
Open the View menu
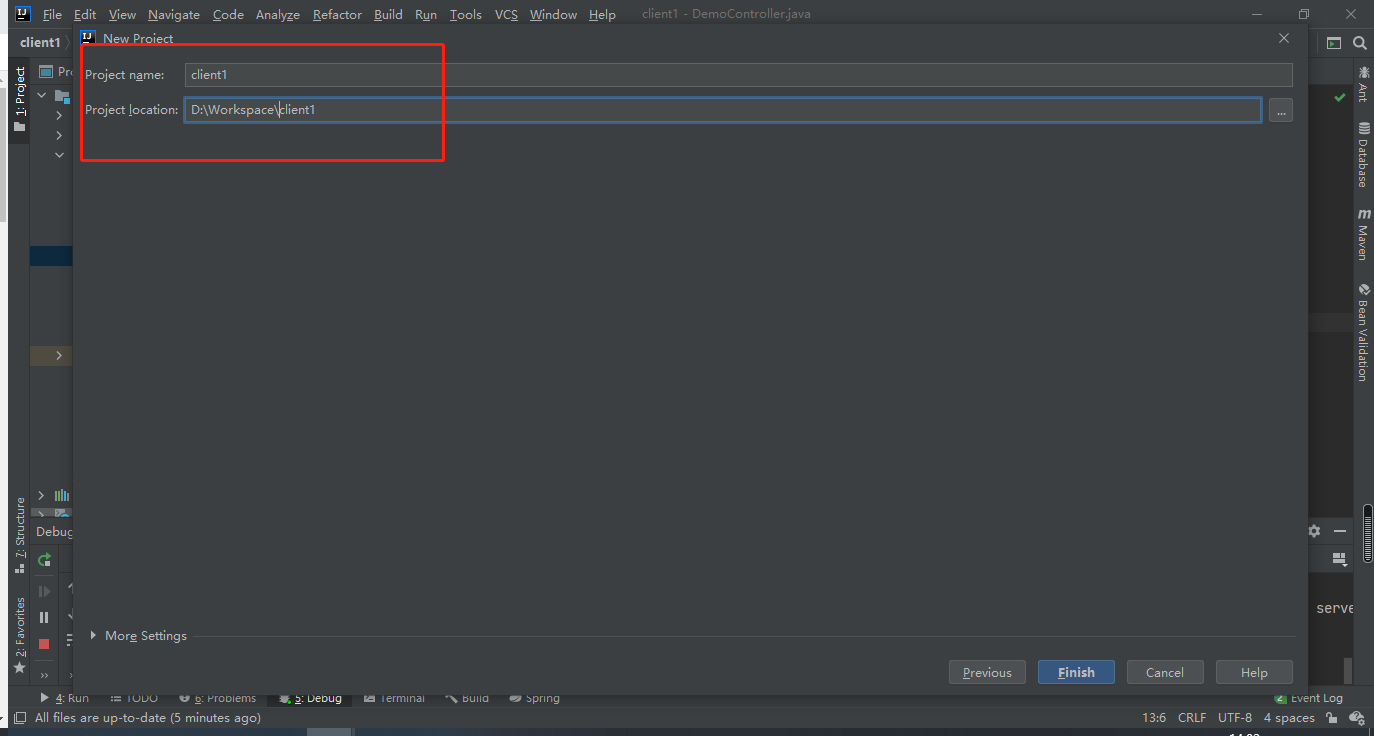[x=122, y=14]
